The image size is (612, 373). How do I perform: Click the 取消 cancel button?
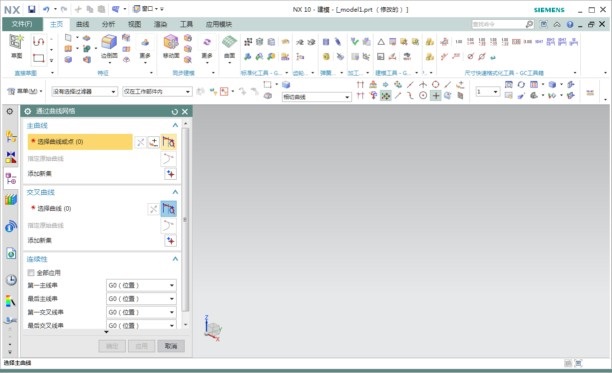pos(171,346)
